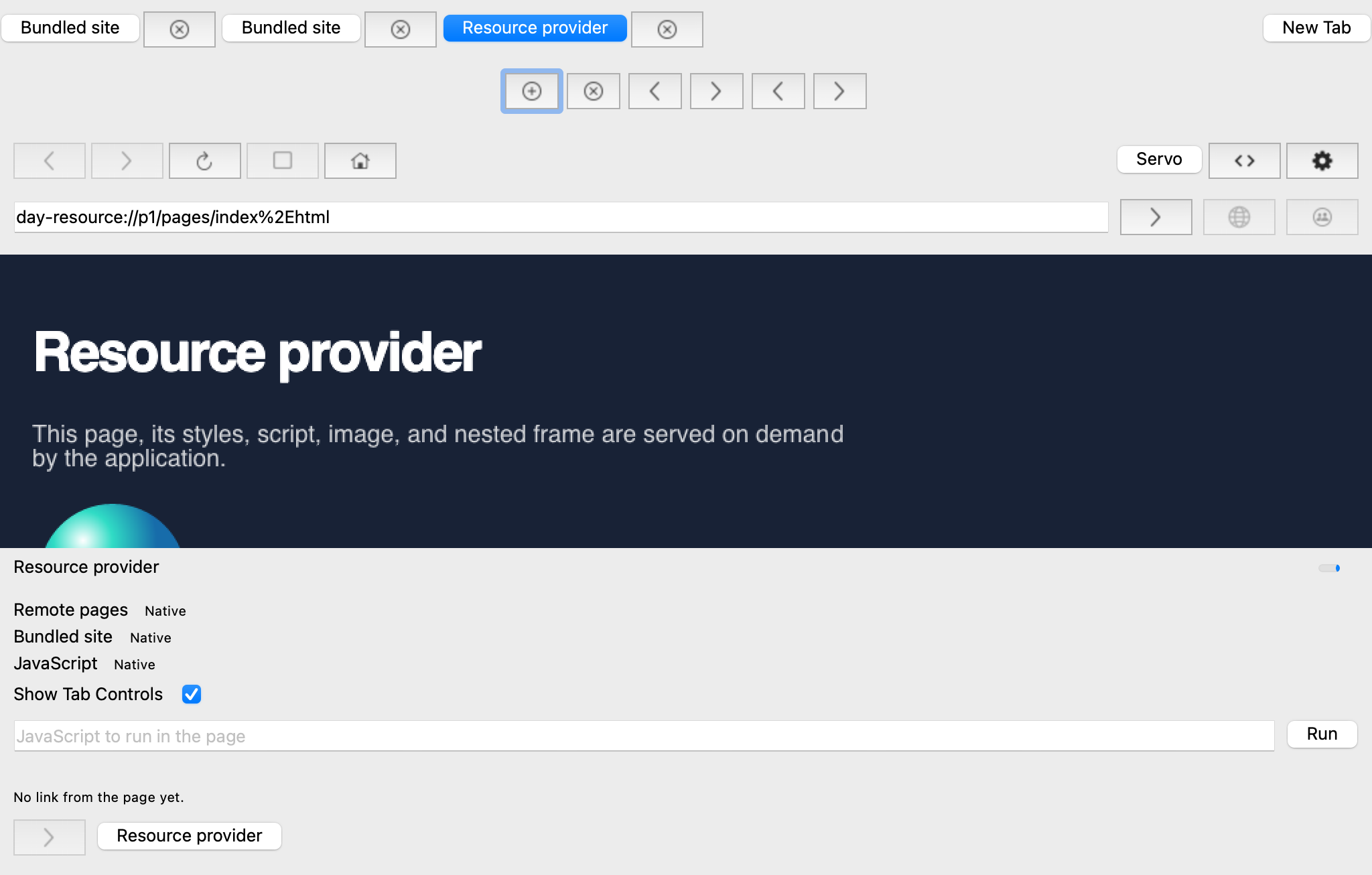Screen dimensions: 1372x875
Task: Click 'Native' beside the JavaScript label
Action: pos(135,665)
